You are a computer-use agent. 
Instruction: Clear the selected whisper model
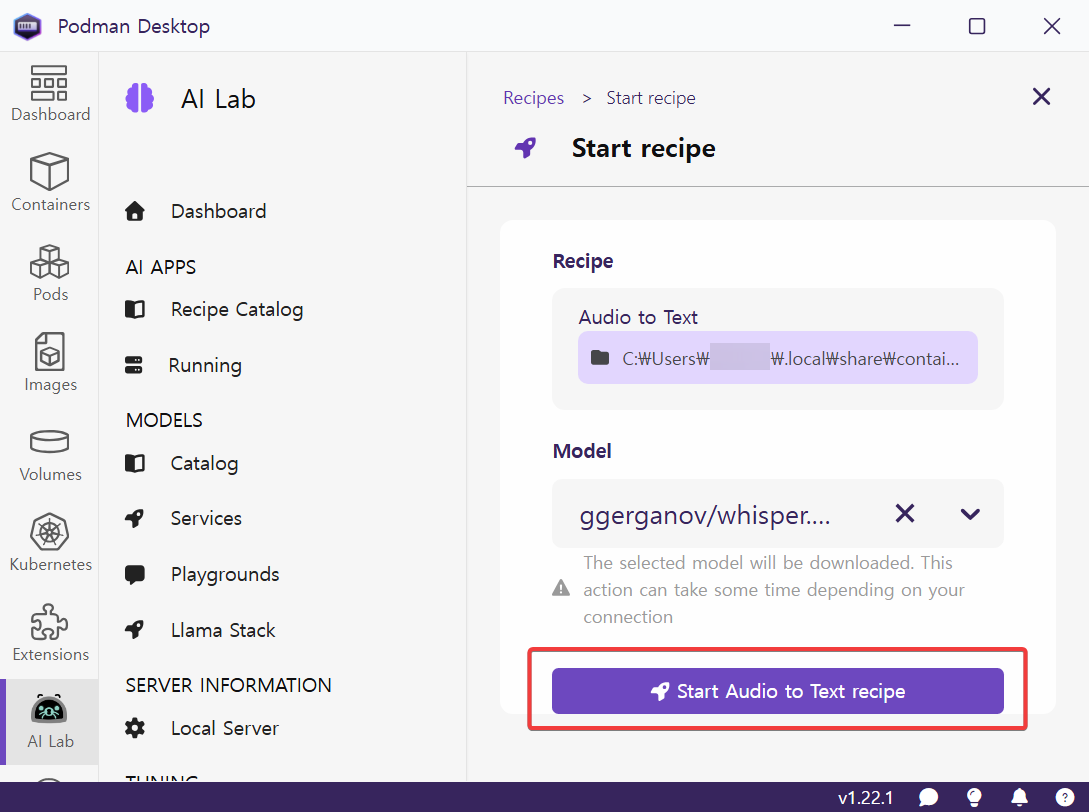(904, 514)
